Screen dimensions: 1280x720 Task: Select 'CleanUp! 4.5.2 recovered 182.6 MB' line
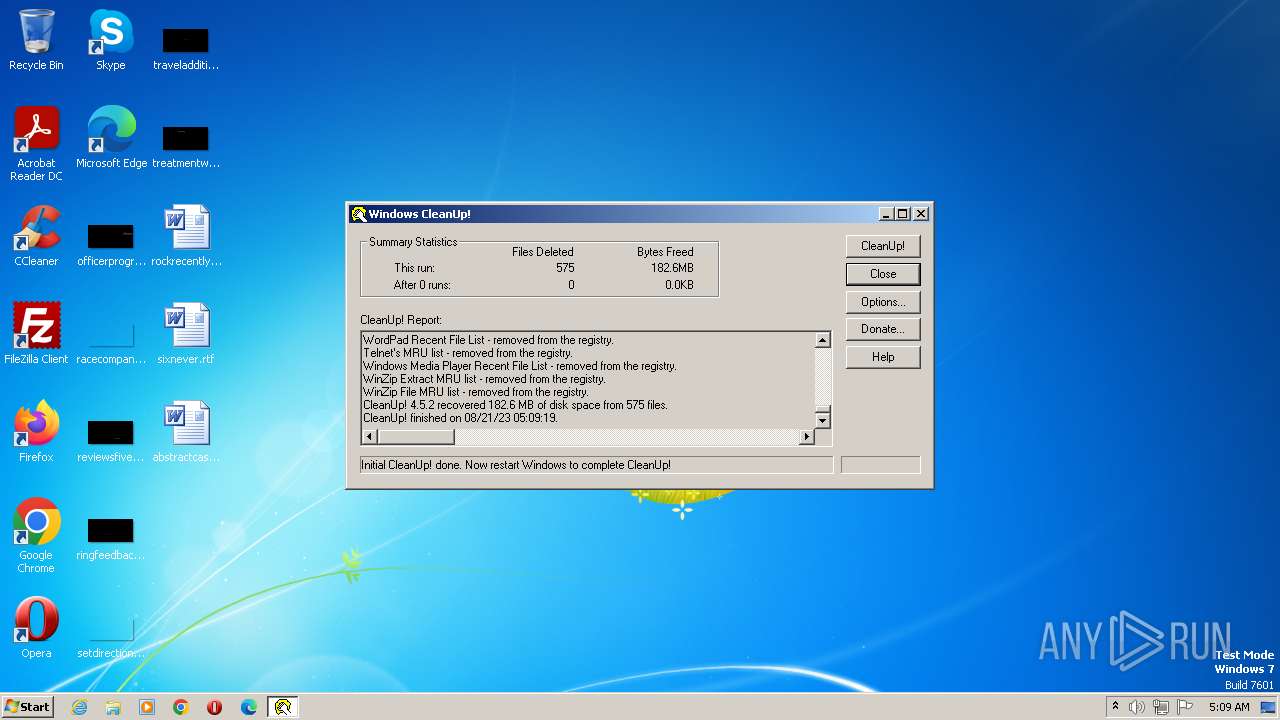pyautogui.click(x=515, y=405)
